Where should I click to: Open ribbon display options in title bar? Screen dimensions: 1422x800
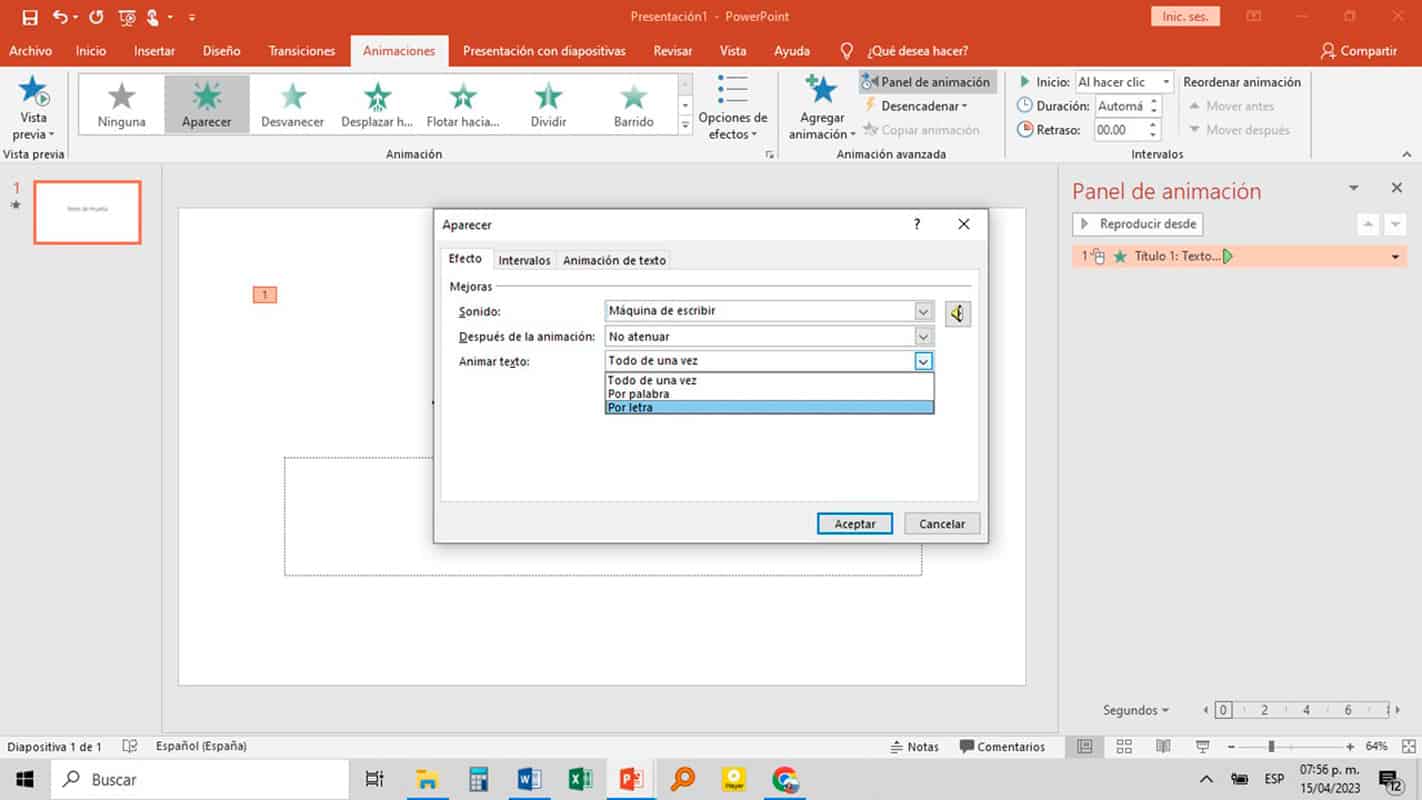click(1253, 17)
